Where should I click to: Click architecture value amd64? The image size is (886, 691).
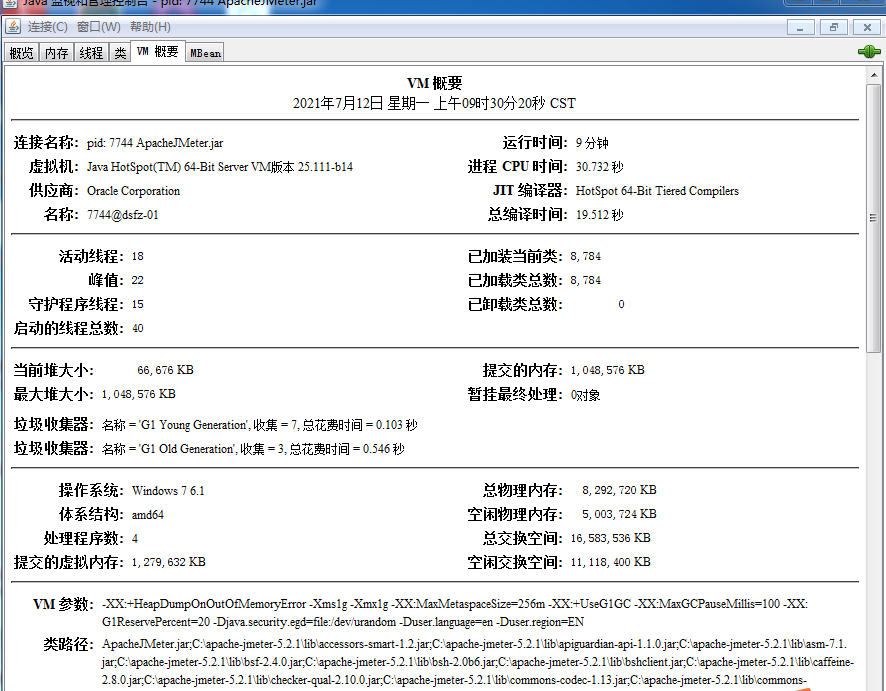[x=147, y=515]
